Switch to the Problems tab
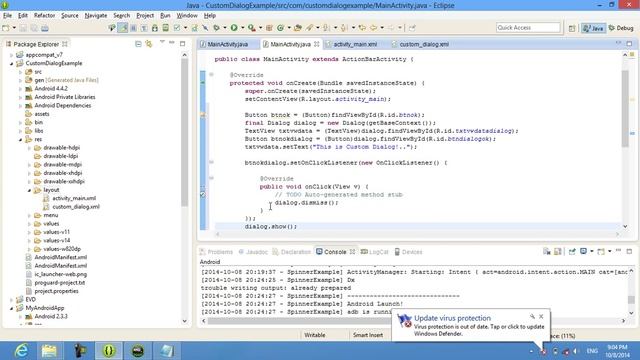 pos(216,252)
